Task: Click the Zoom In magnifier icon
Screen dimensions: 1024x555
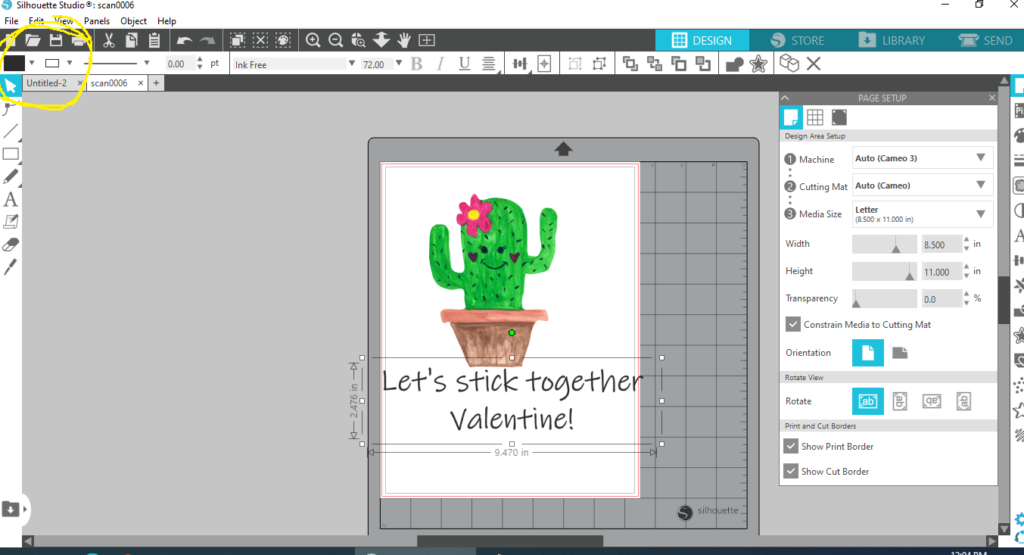Action: tap(313, 40)
